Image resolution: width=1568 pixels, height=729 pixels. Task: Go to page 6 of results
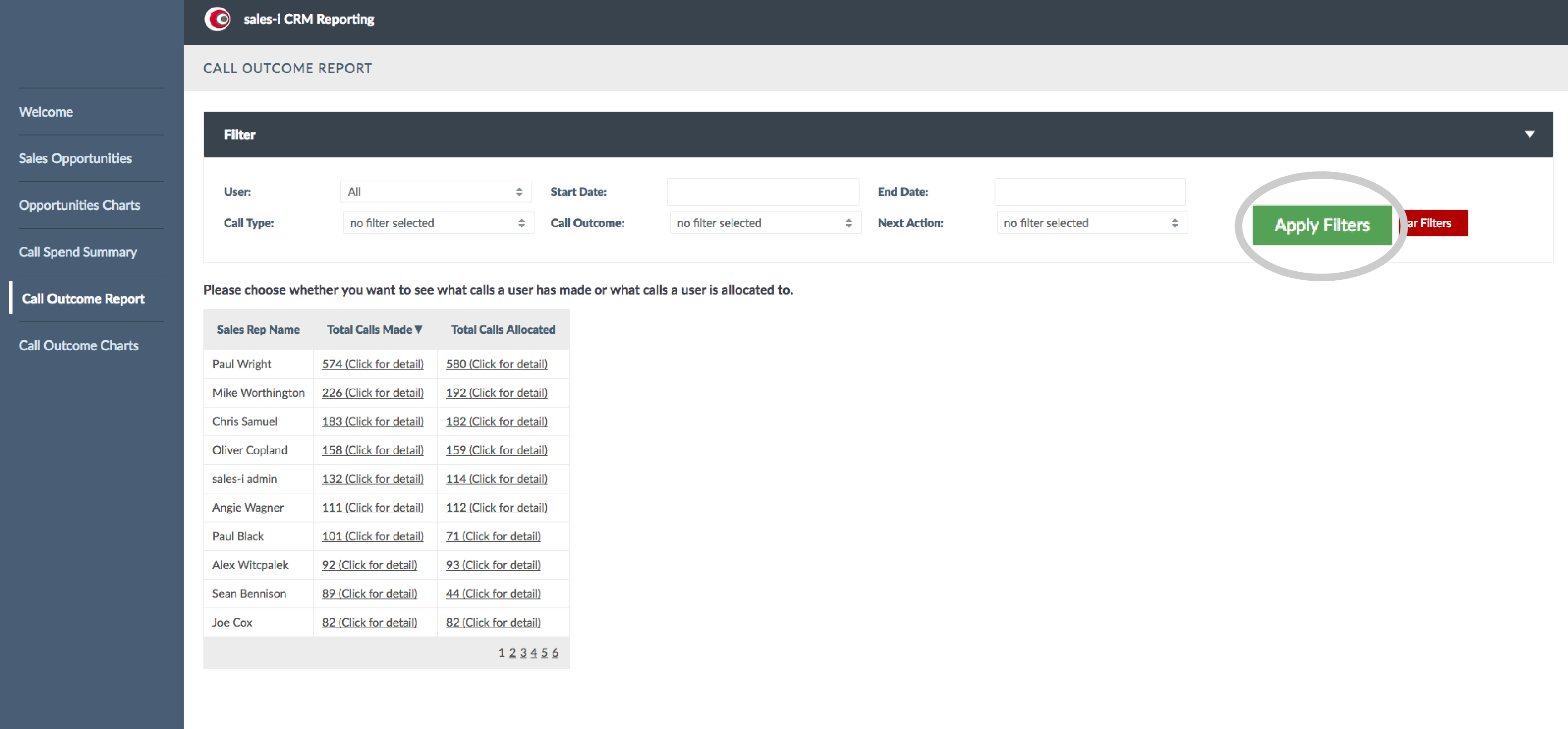(x=555, y=653)
